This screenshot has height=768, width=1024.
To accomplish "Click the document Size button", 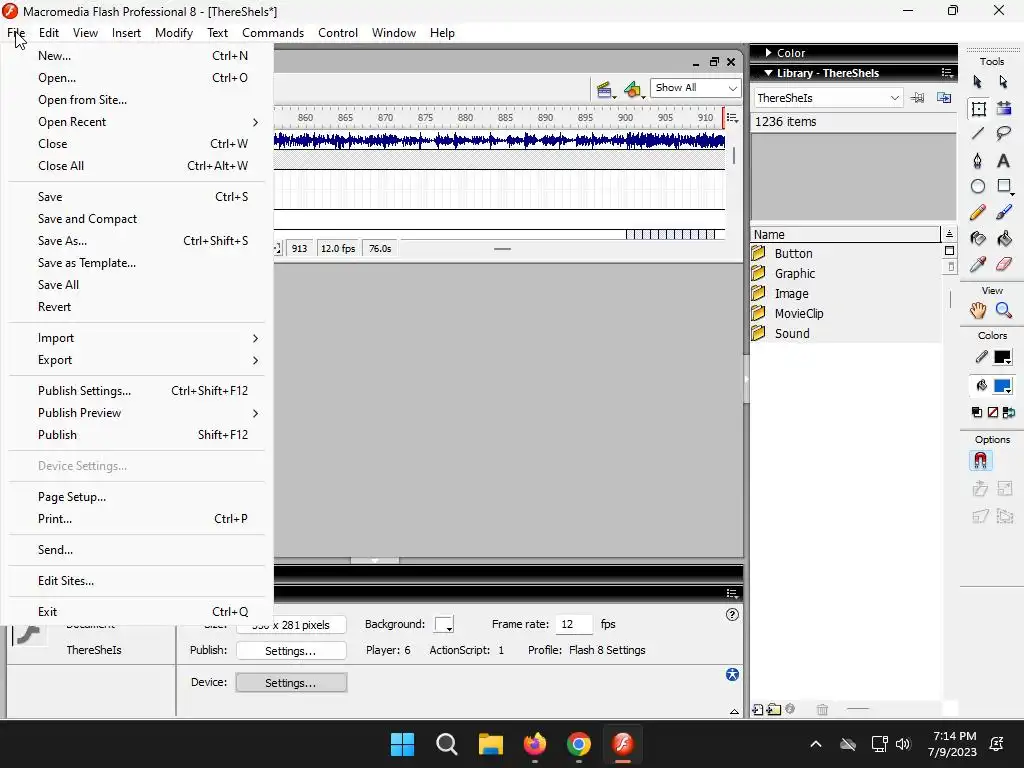I will (291, 625).
